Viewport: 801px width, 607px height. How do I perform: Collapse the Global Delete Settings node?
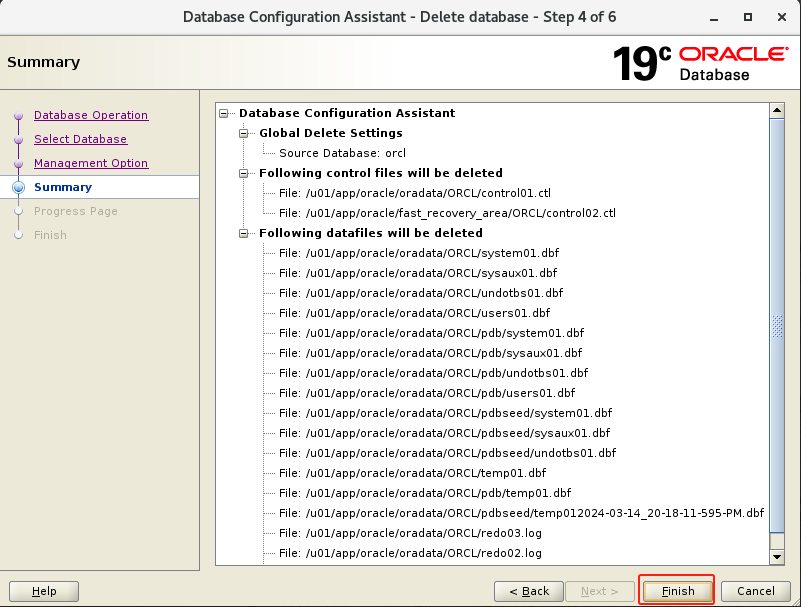tap(244, 133)
